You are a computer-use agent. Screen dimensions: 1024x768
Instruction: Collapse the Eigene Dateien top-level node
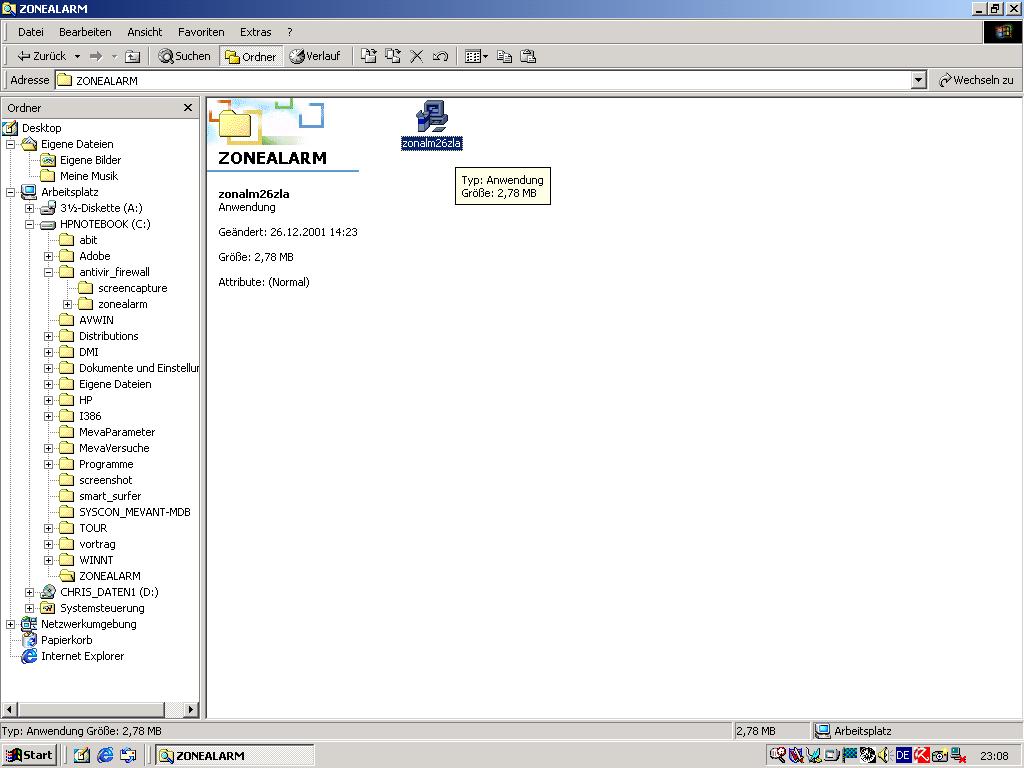(x=10, y=144)
